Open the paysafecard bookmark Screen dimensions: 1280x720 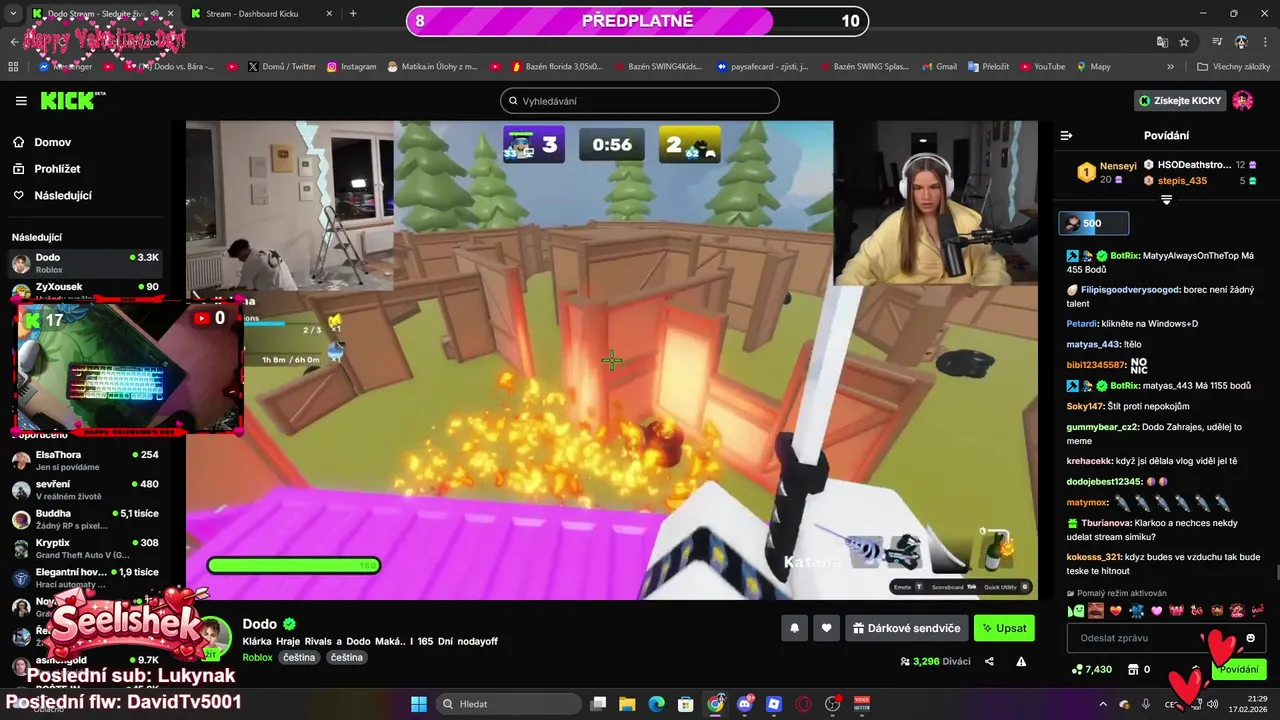[762, 66]
